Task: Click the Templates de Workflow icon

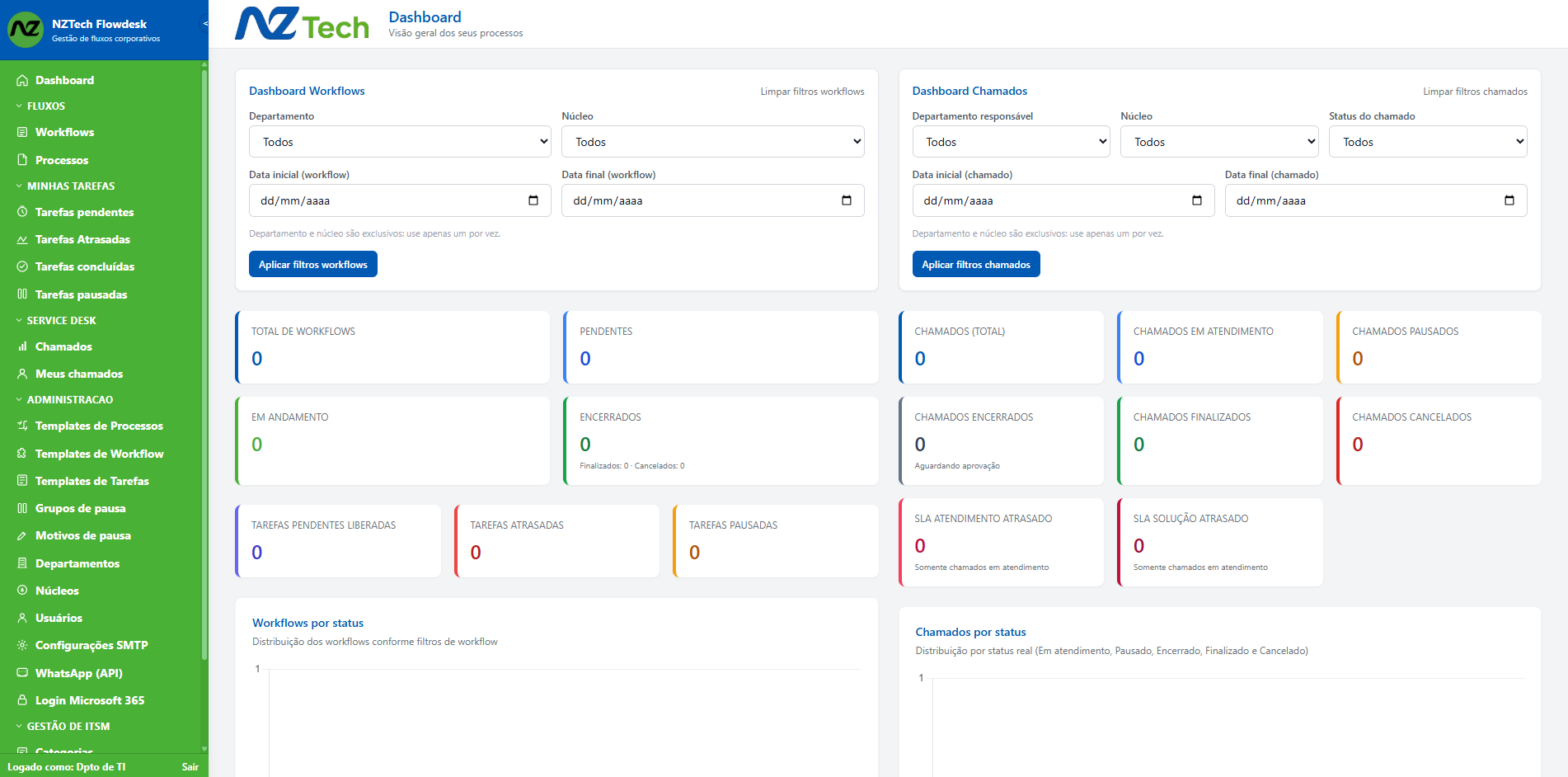Action: (x=22, y=454)
